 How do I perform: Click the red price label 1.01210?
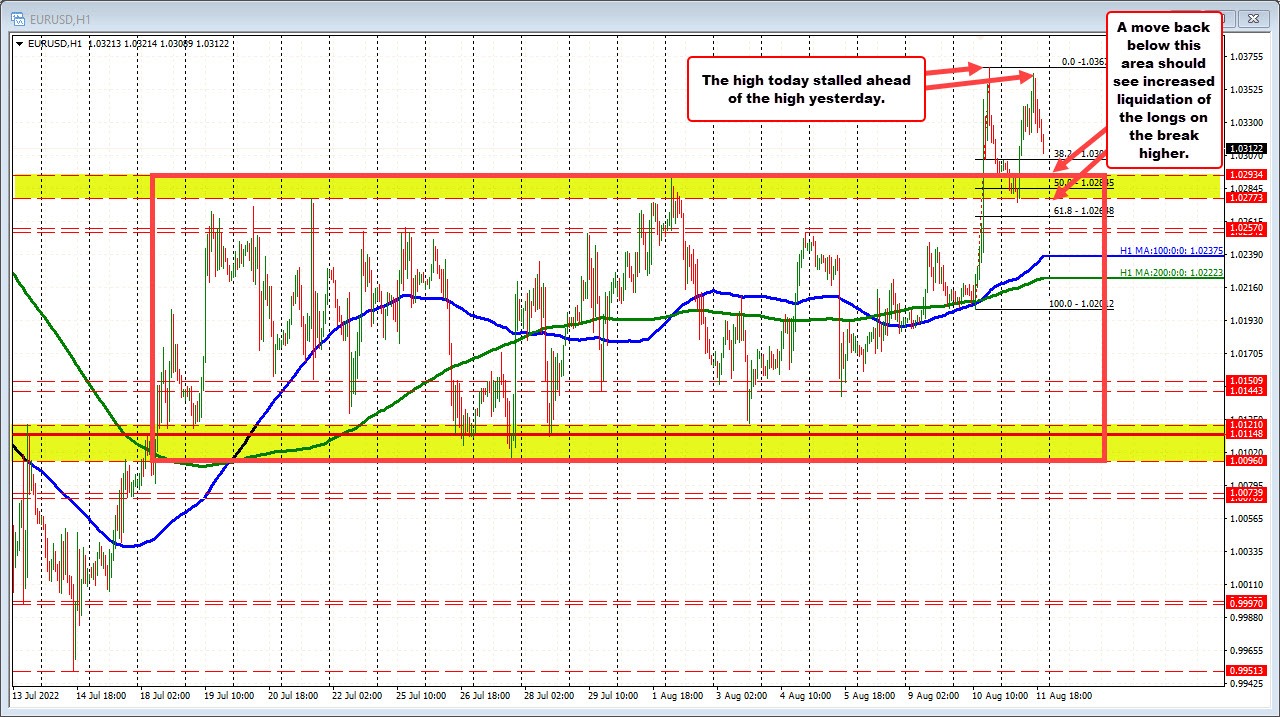pos(1246,425)
